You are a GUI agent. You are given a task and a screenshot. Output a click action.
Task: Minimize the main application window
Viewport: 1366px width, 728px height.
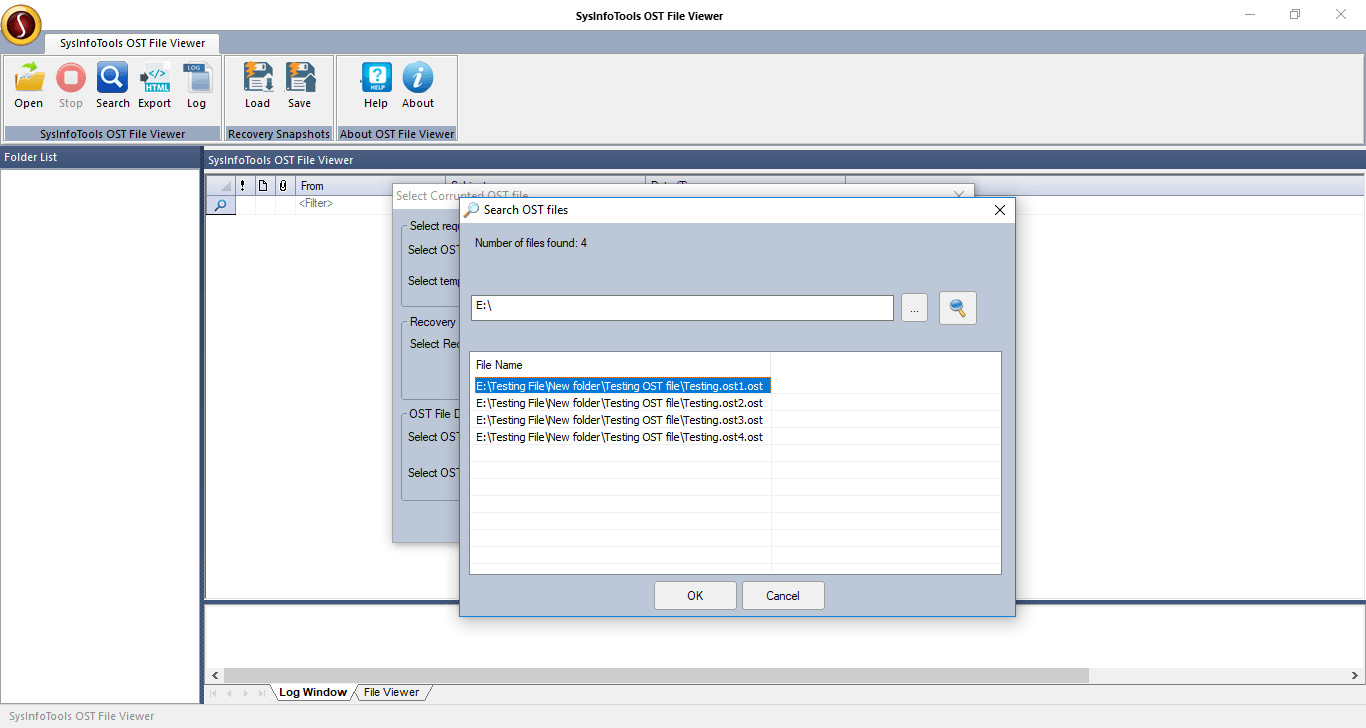point(1250,14)
